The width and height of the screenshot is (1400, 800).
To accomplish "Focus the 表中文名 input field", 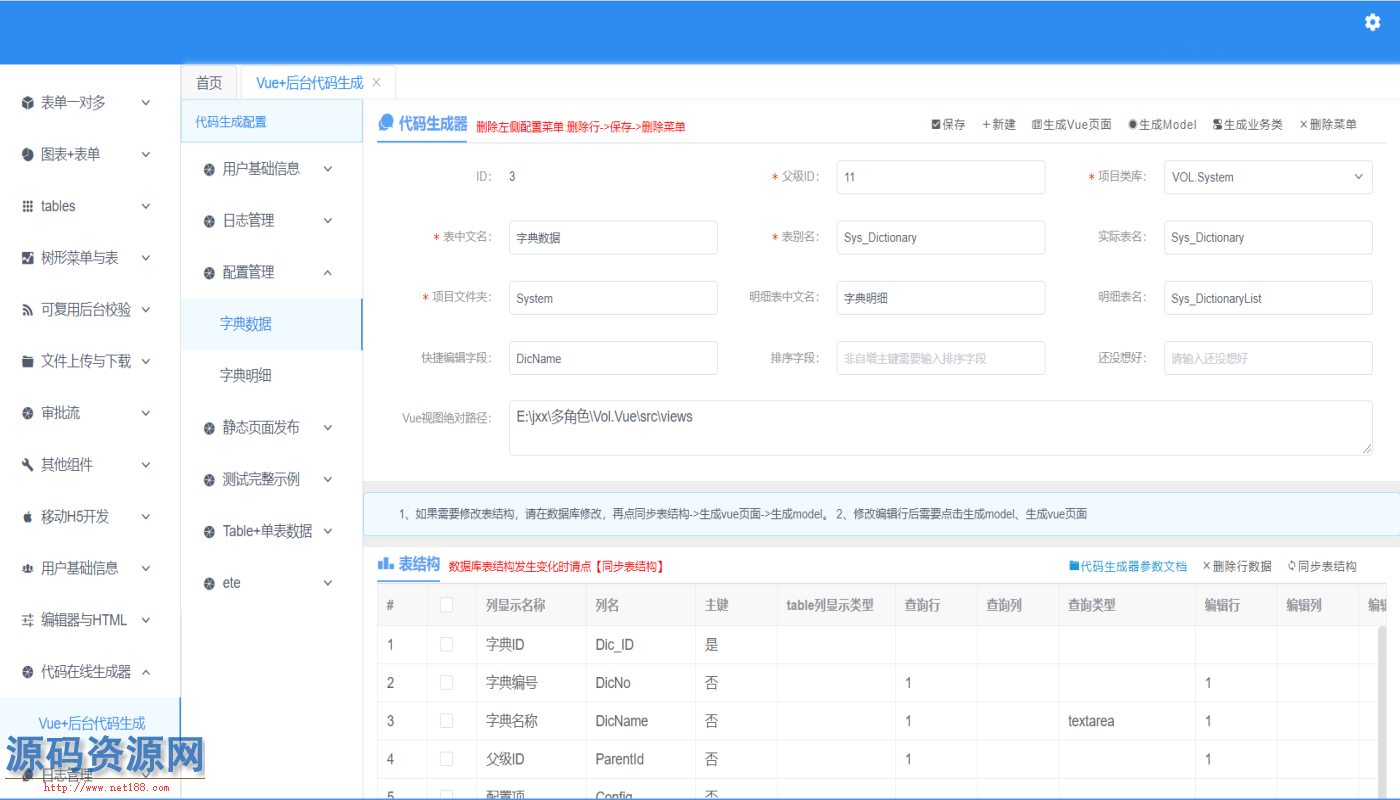I will (613, 238).
